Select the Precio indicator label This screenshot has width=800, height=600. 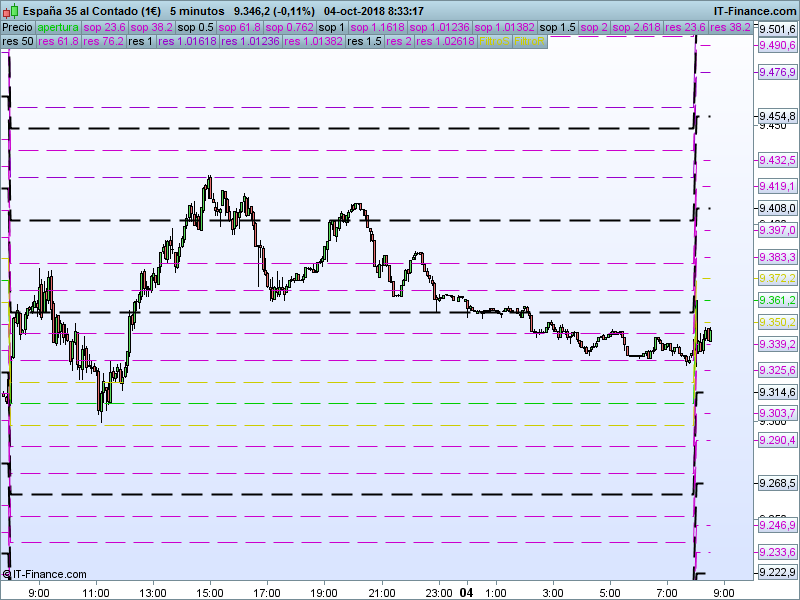(18, 28)
